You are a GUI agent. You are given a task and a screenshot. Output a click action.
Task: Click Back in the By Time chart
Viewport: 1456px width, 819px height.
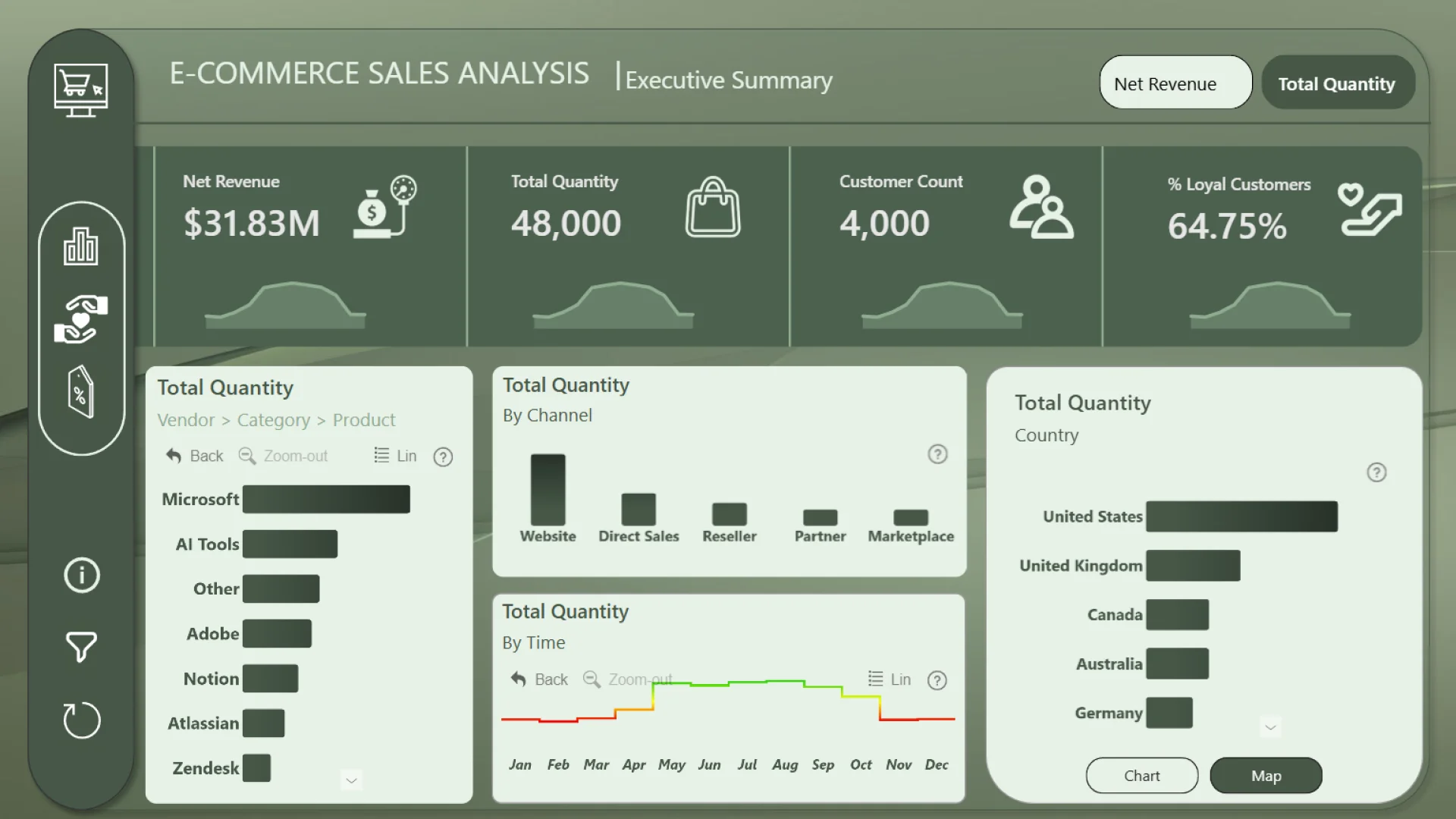coord(539,679)
